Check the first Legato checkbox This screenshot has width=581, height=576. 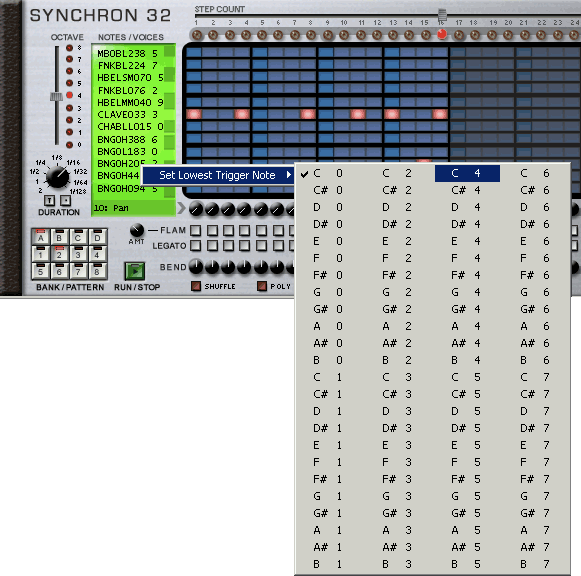coord(196,246)
